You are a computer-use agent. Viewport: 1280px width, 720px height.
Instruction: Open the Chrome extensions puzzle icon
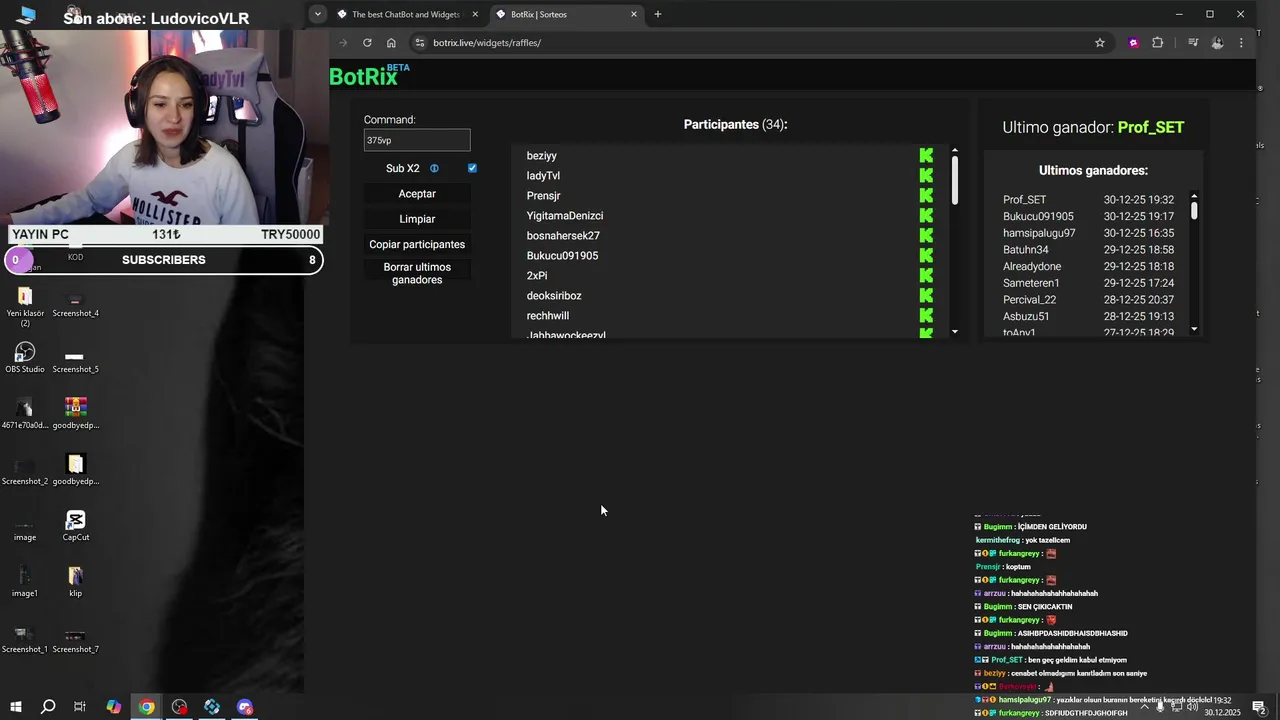[1158, 43]
